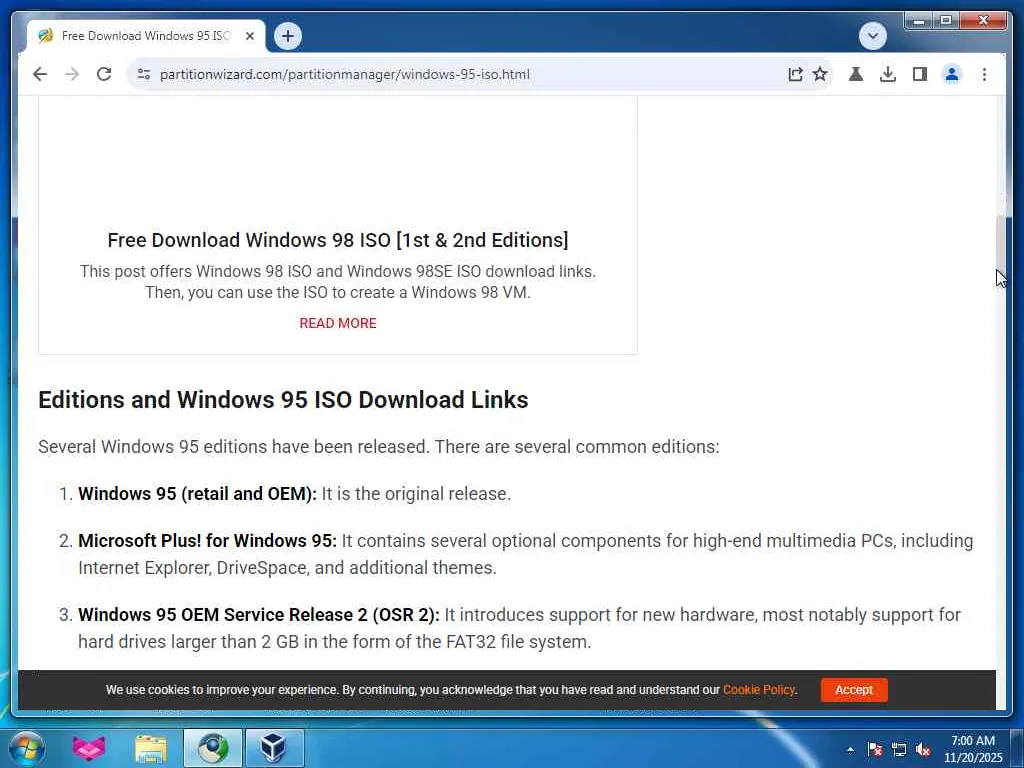Open the browser downloads icon

[888, 74]
